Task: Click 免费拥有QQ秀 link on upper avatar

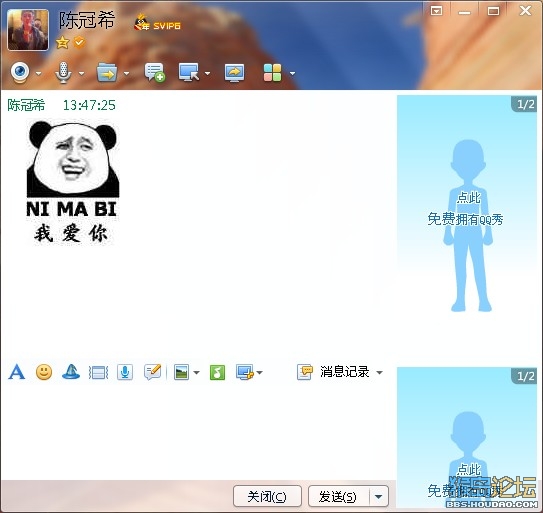Action: (465, 219)
